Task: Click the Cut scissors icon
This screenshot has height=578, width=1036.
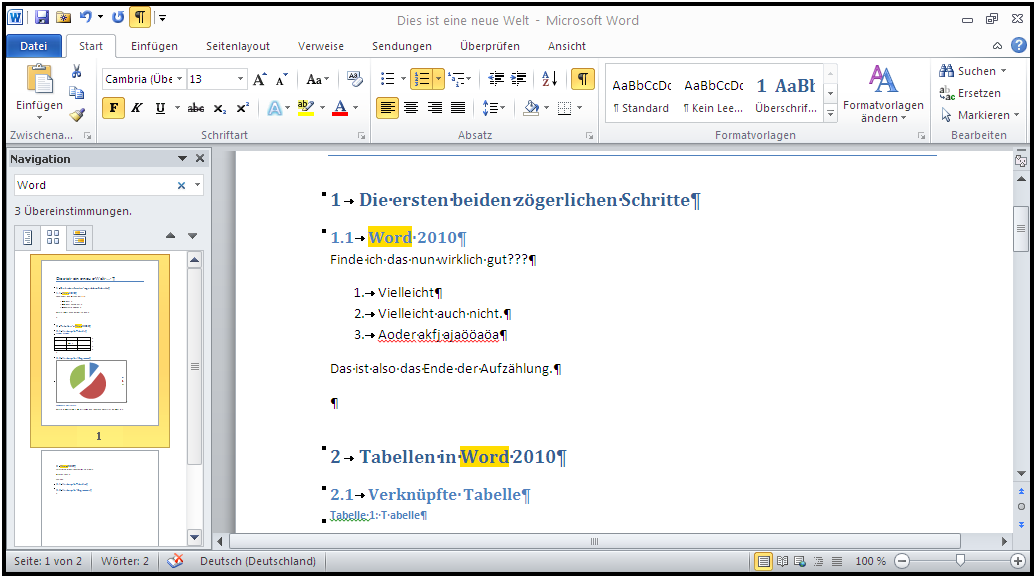Action: tap(77, 71)
